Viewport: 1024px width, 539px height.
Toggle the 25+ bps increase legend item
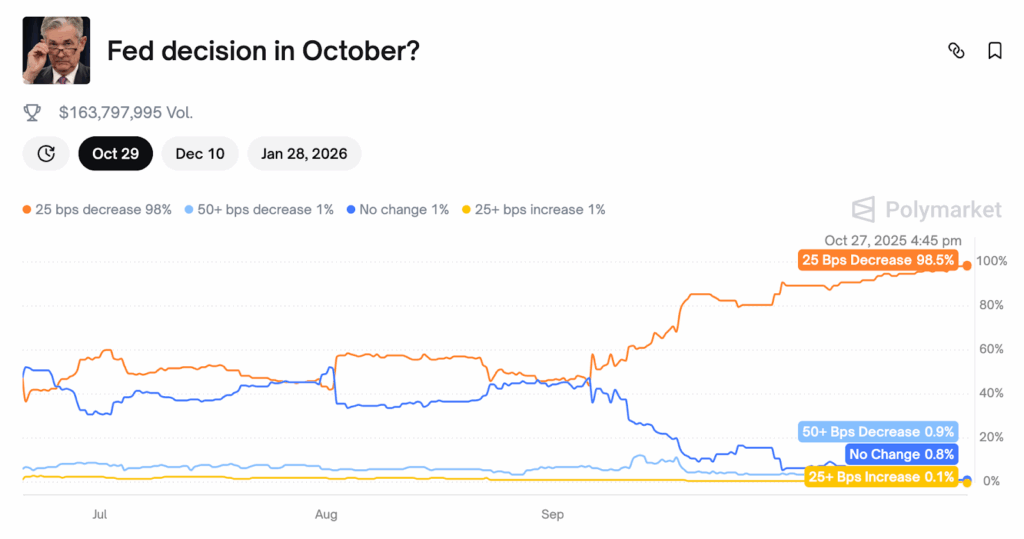533,210
